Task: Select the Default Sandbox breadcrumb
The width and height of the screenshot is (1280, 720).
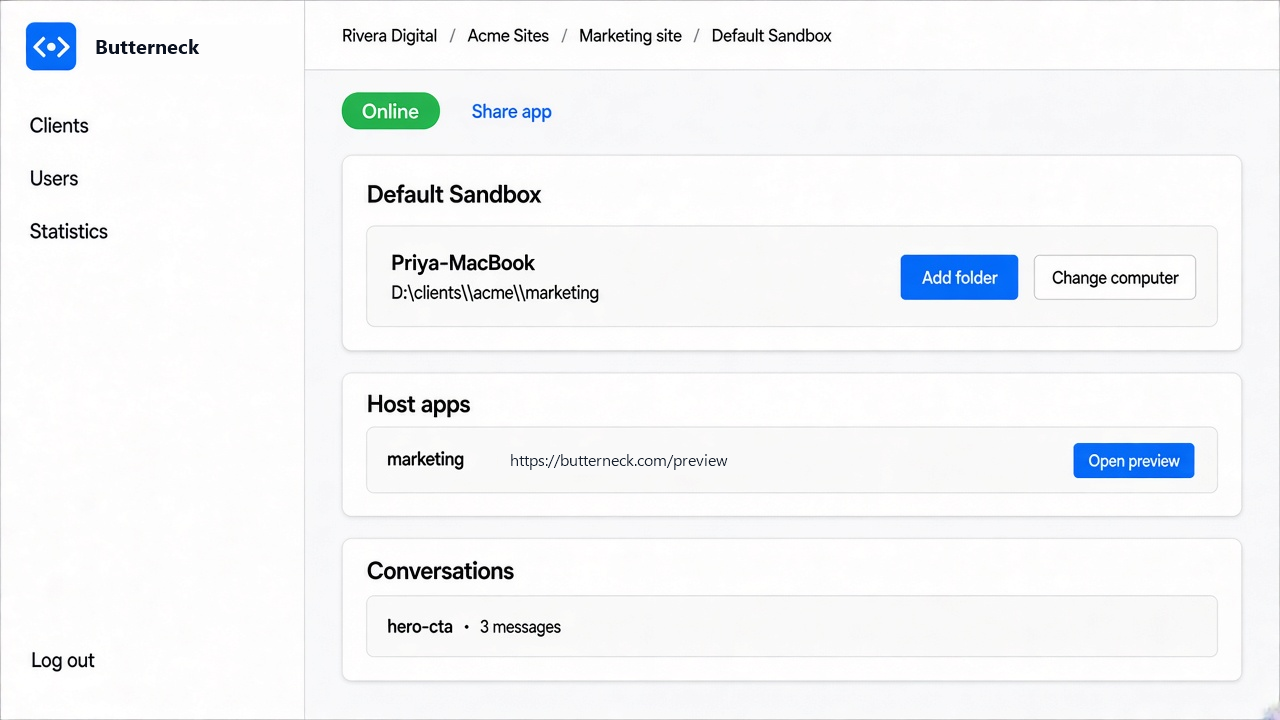Action: [x=771, y=36]
